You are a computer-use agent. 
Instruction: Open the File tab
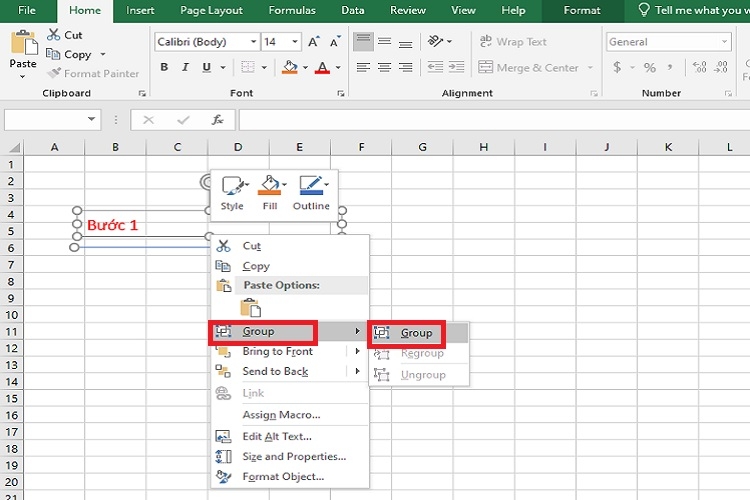[26, 11]
